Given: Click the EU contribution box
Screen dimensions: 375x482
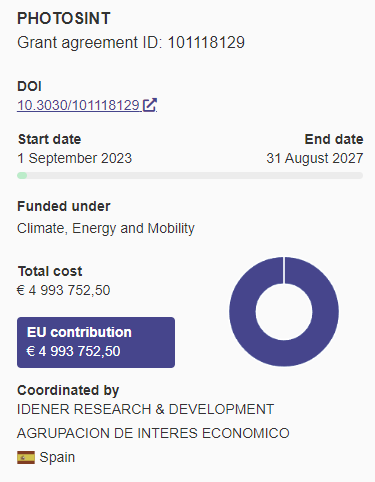Looking at the screenshot, I should click(96, 342).
